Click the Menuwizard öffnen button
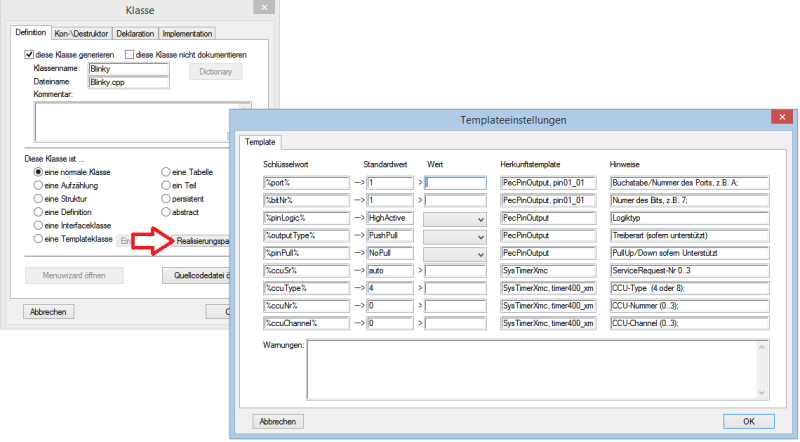The image size is (800, 442). (72, 274)
